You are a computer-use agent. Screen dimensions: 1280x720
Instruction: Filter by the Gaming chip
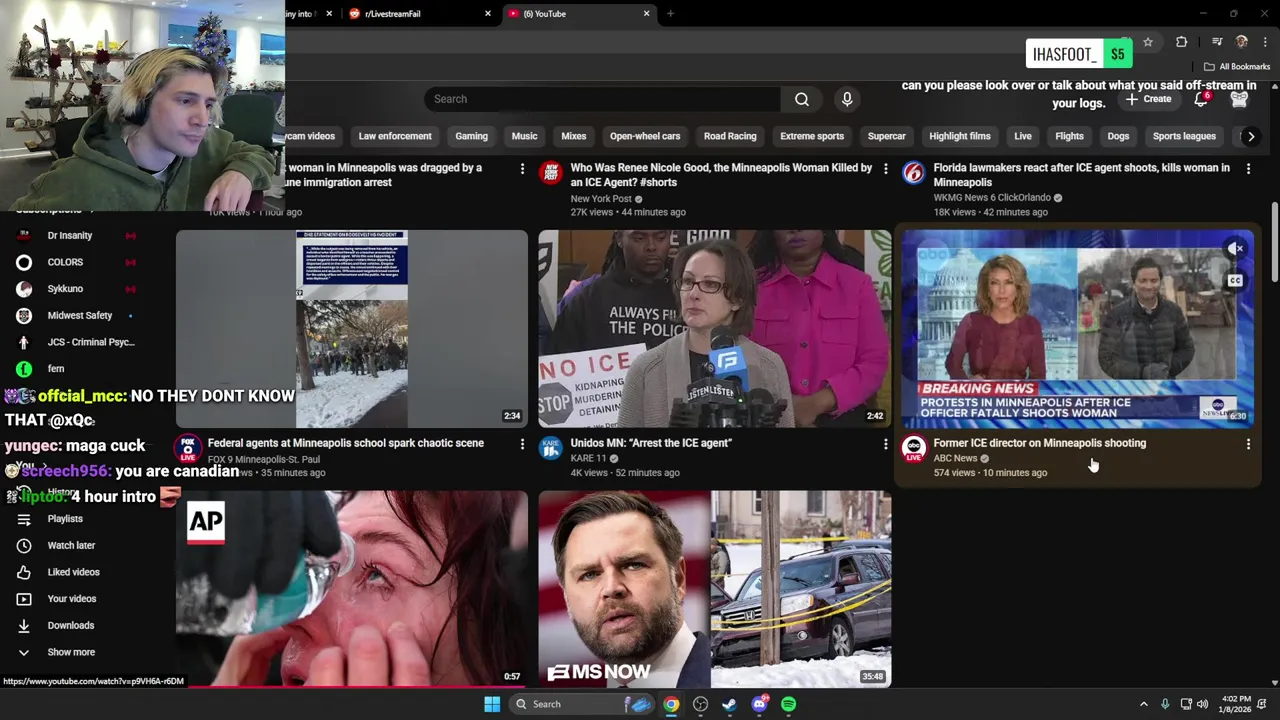[471, 136]
